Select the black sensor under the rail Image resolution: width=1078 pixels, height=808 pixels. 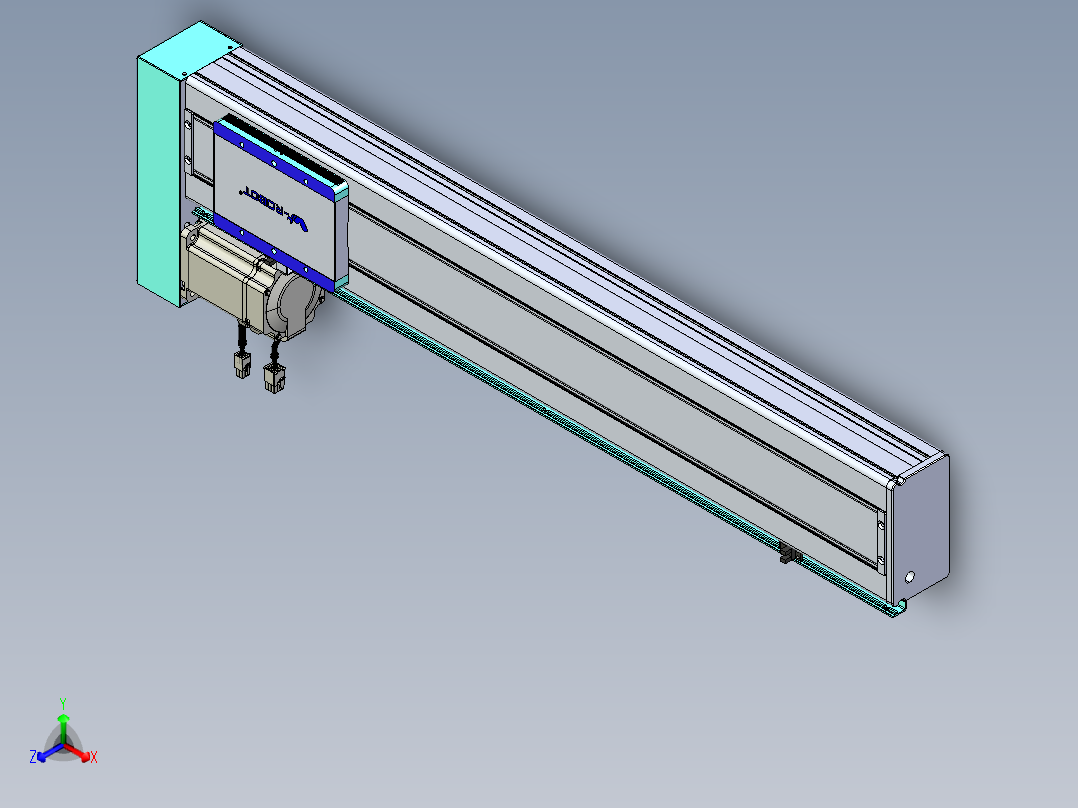[x=790, y=553]
